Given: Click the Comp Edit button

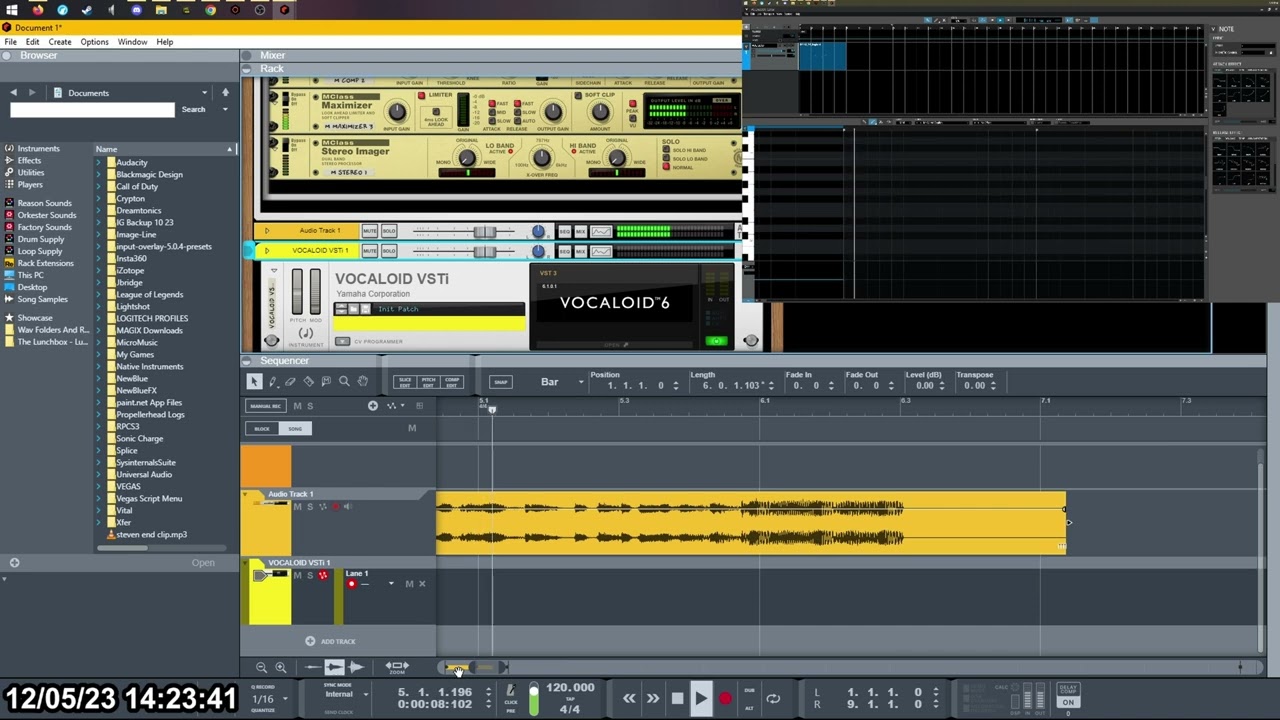Looking at the screenshot, I should click(452, 381).
